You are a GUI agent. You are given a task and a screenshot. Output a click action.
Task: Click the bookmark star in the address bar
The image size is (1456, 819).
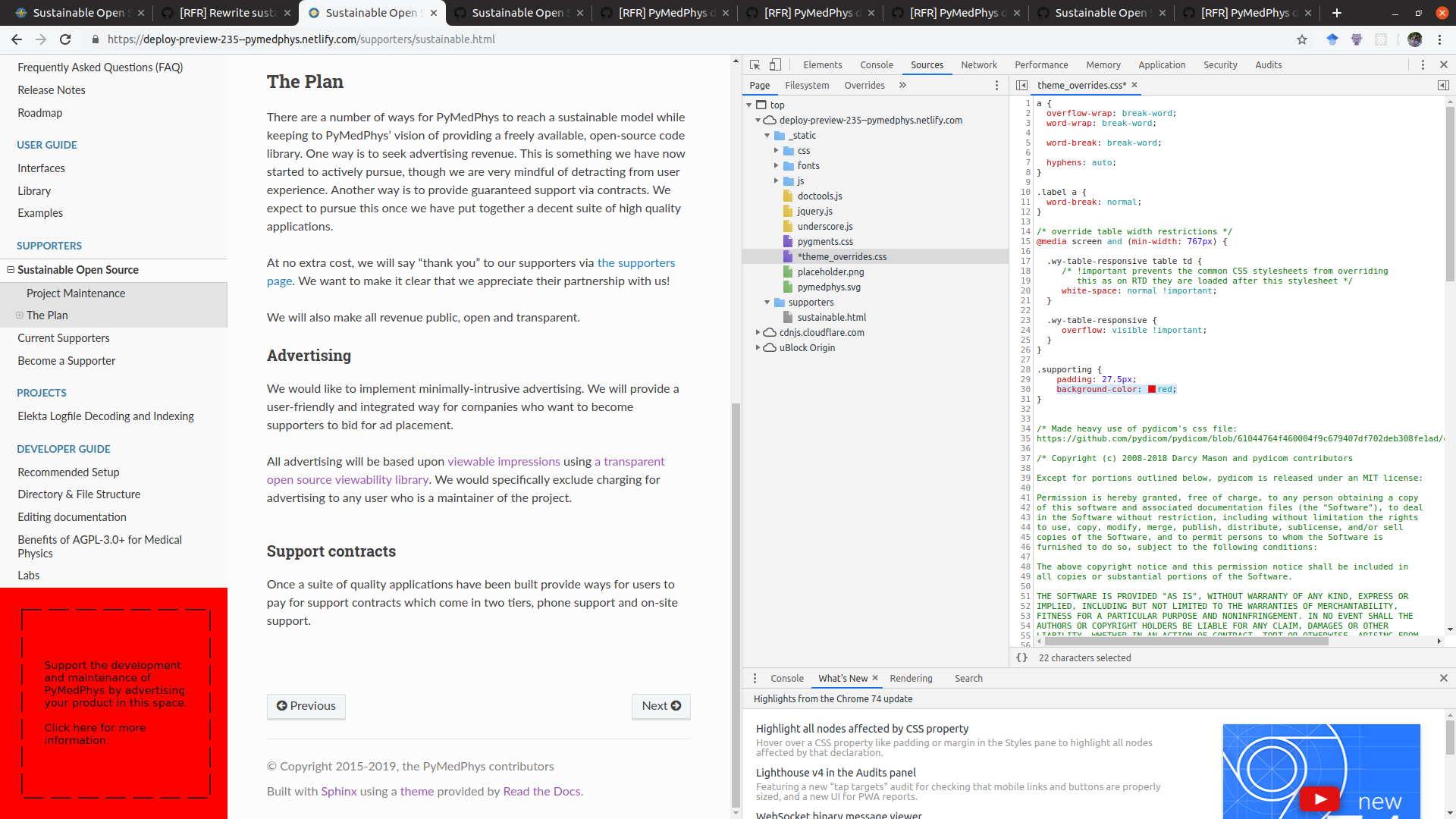1303,39
